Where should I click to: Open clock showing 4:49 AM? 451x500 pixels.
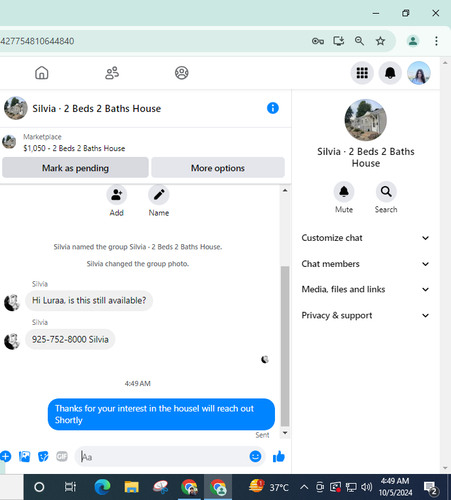[x=395, y=487]
